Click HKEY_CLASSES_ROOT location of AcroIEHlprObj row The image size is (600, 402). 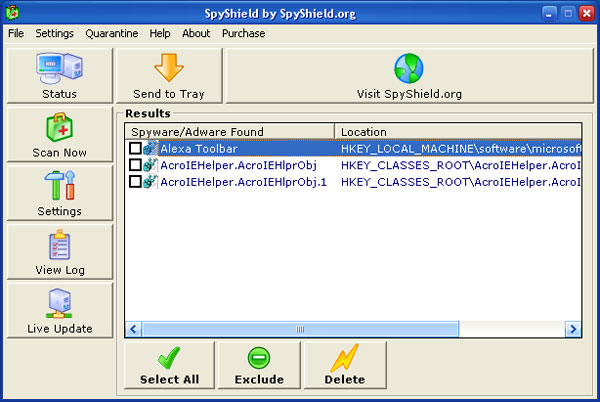461,166
